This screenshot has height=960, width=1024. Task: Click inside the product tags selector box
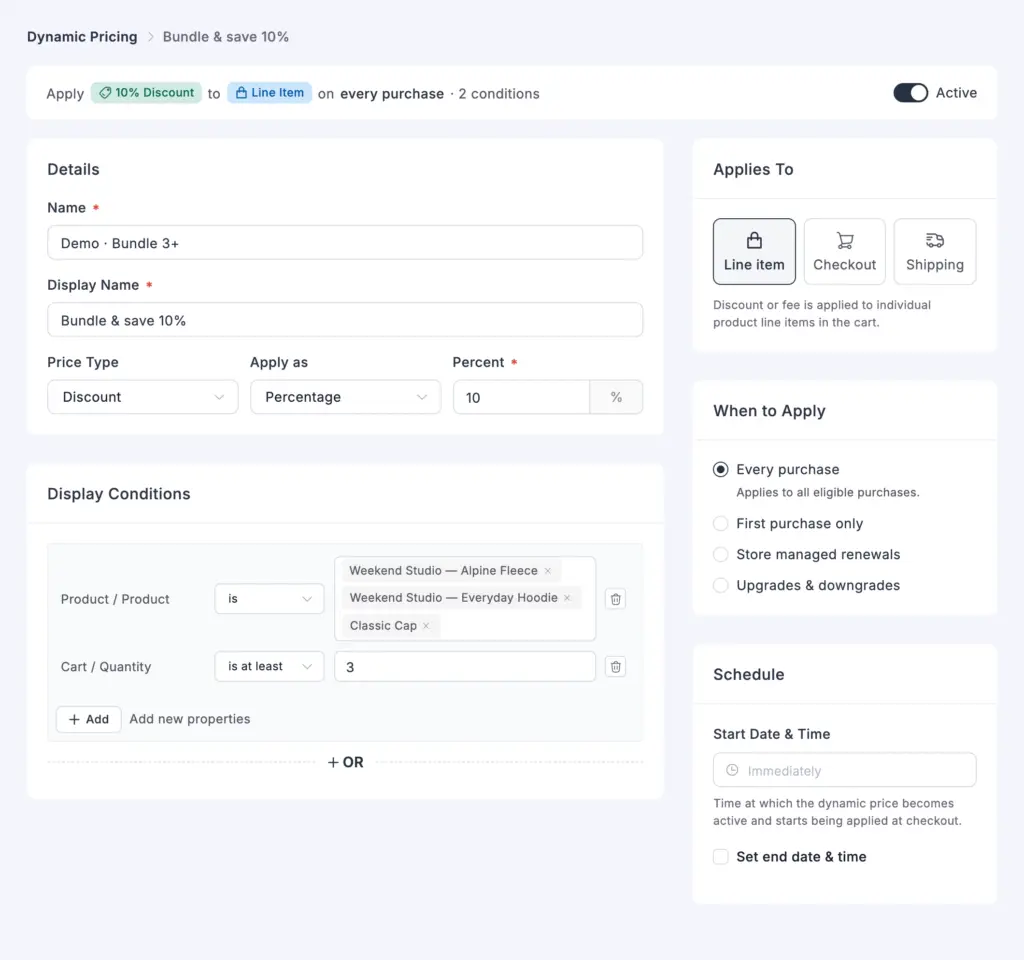coord(465,599)
